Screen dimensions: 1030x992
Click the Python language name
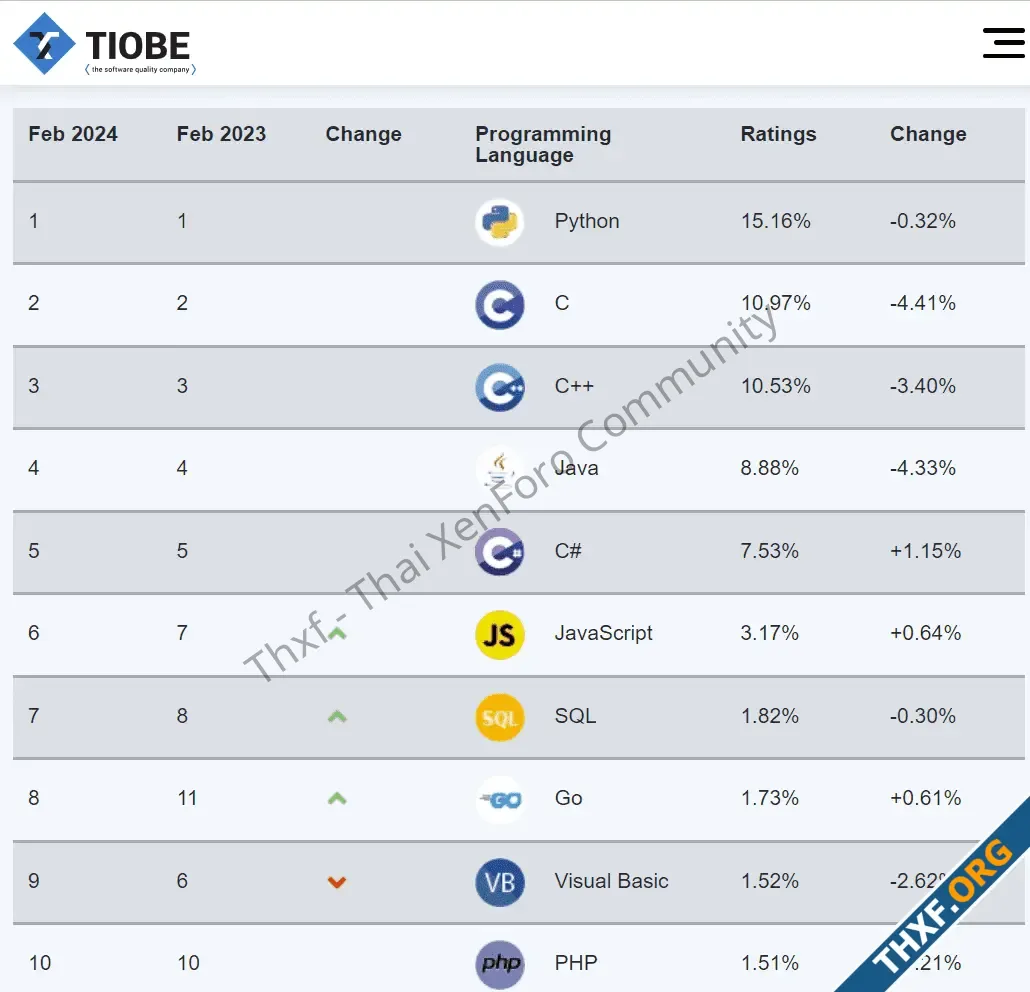pyautogui.click(x=587, y=221)
